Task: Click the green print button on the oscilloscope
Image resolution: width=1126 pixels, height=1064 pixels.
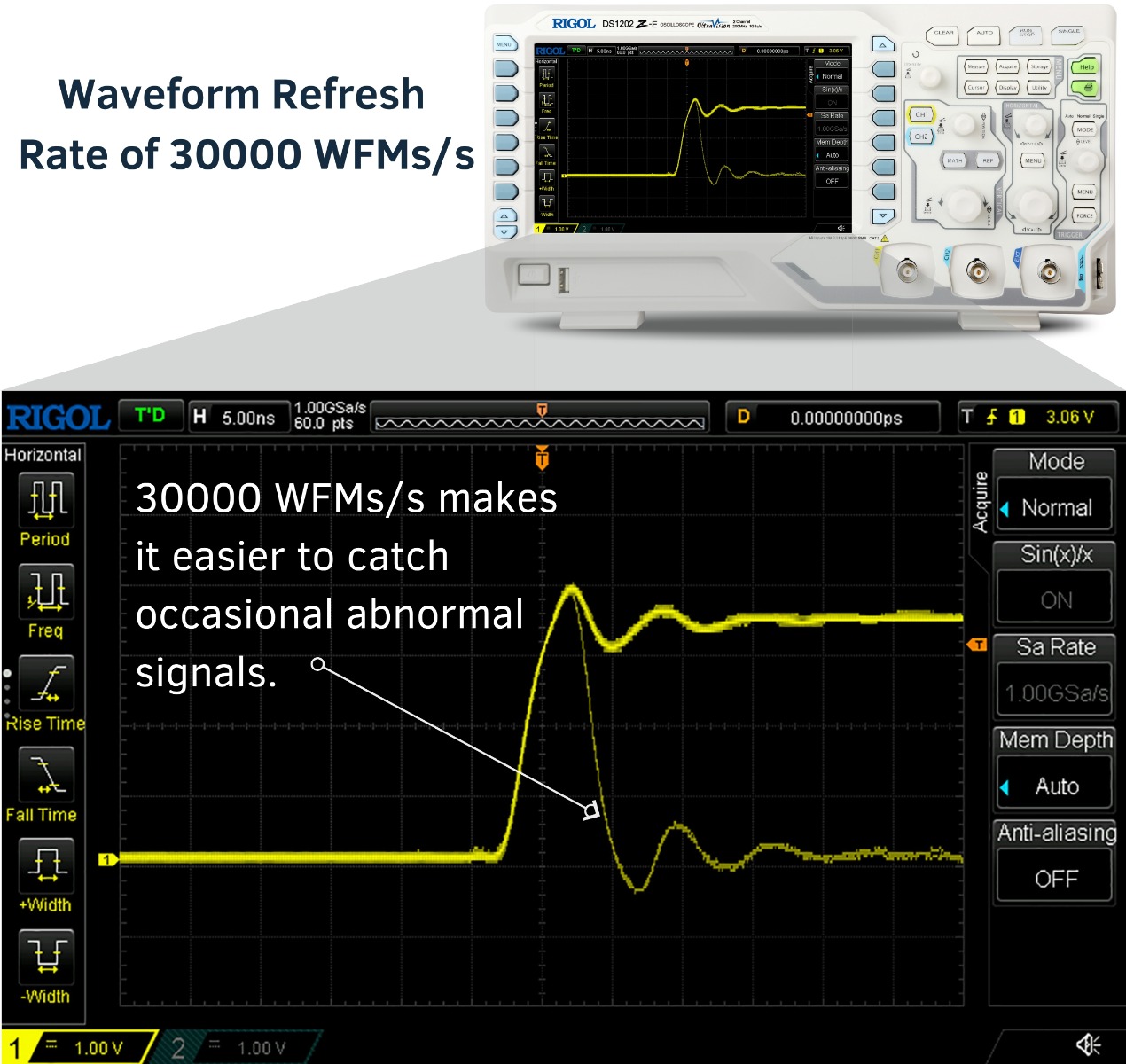Action: 1086,87
